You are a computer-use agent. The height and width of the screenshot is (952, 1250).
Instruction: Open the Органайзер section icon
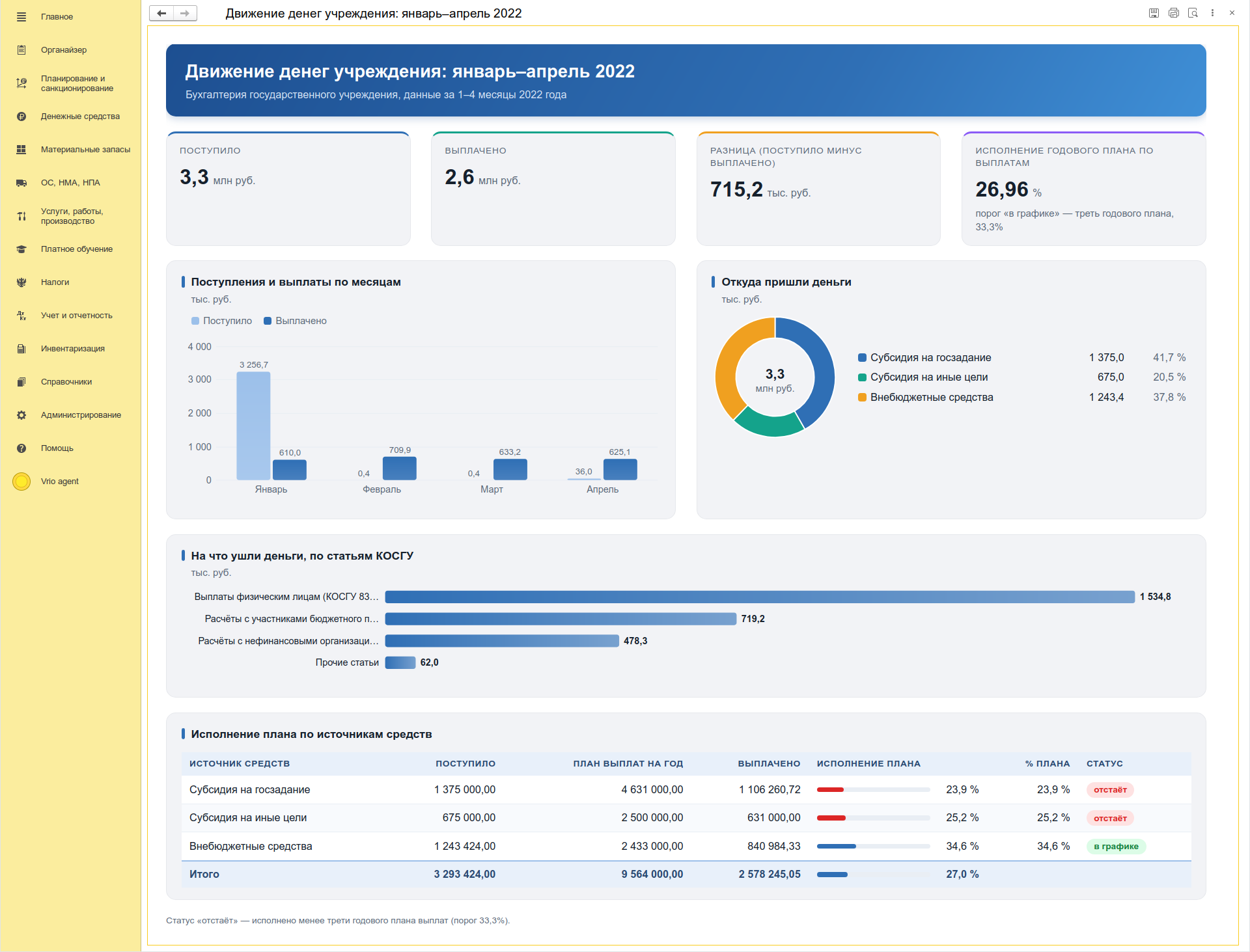coord(21,50)
